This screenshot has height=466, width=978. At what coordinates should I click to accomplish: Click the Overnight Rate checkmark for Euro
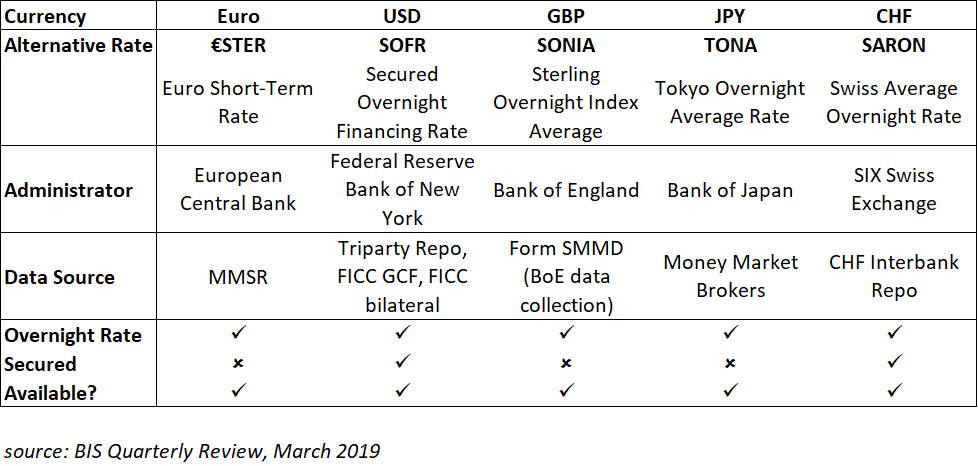[x=238, y=335]
